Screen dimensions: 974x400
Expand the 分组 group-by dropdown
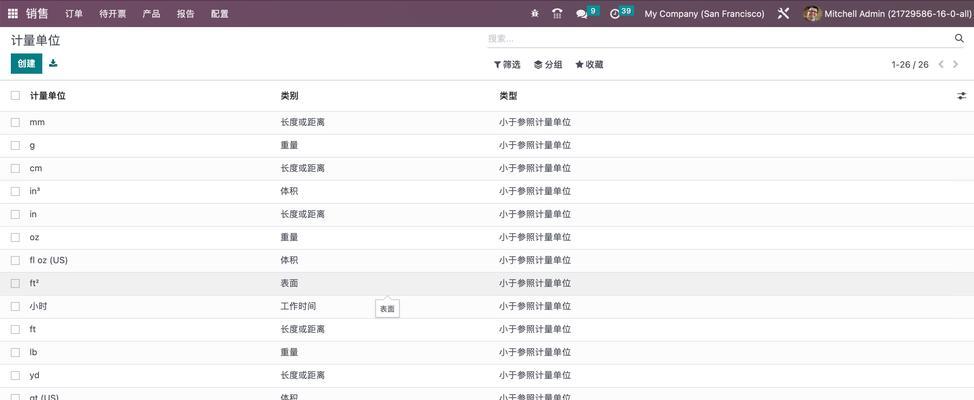[548, 65]
